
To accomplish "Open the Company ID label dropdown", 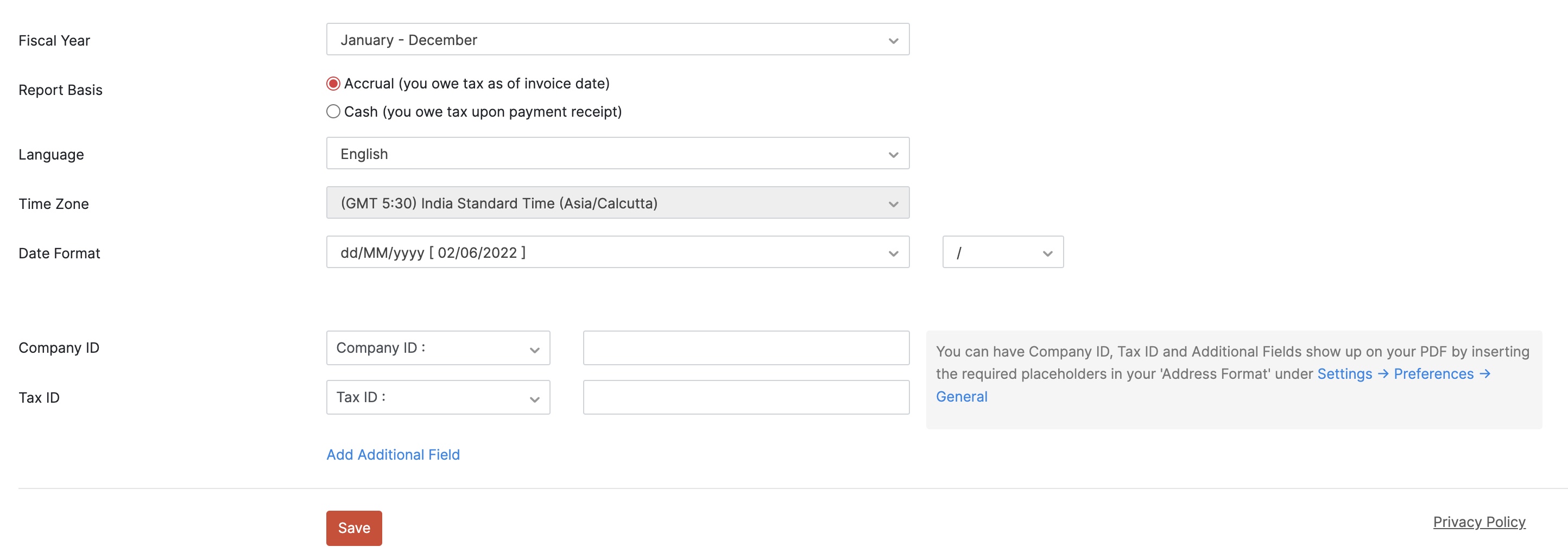I will (438, 348).
